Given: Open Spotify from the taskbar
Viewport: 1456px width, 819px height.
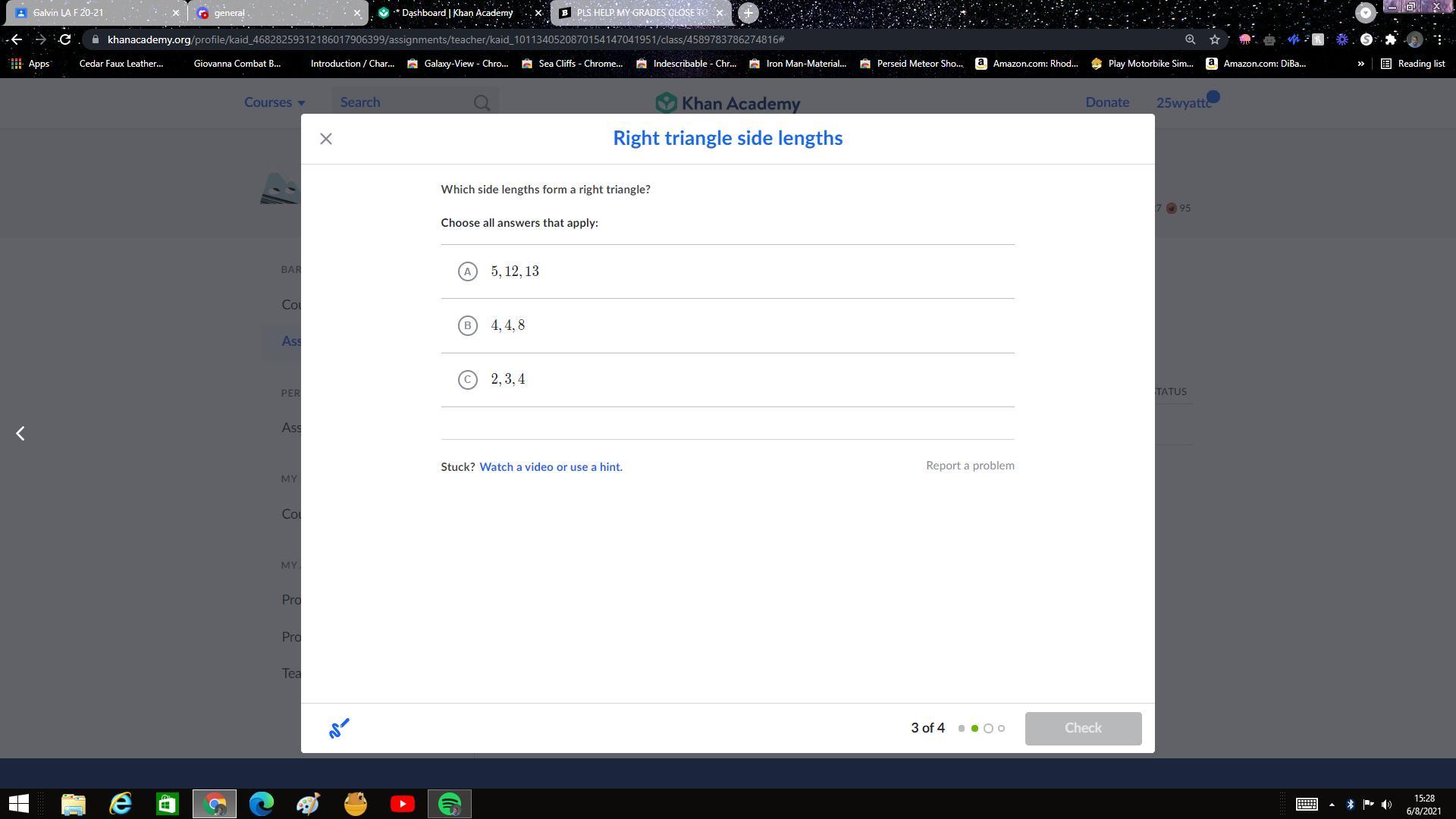Looking at the screenshot, I should (450, 804).
